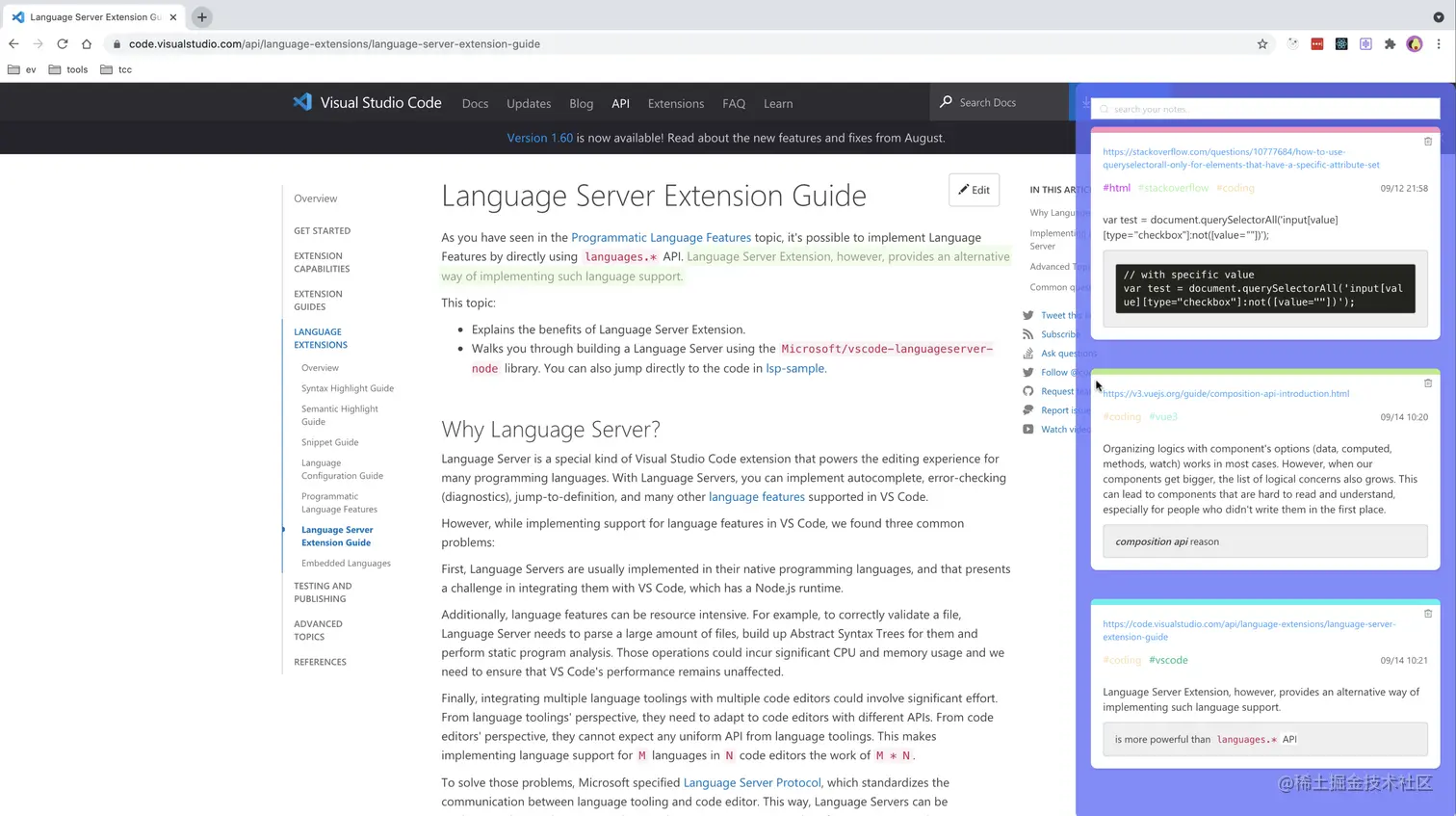Open Embedded Languages in the sidebar
The image size is (1456, 816).
(x=346, y=563)
